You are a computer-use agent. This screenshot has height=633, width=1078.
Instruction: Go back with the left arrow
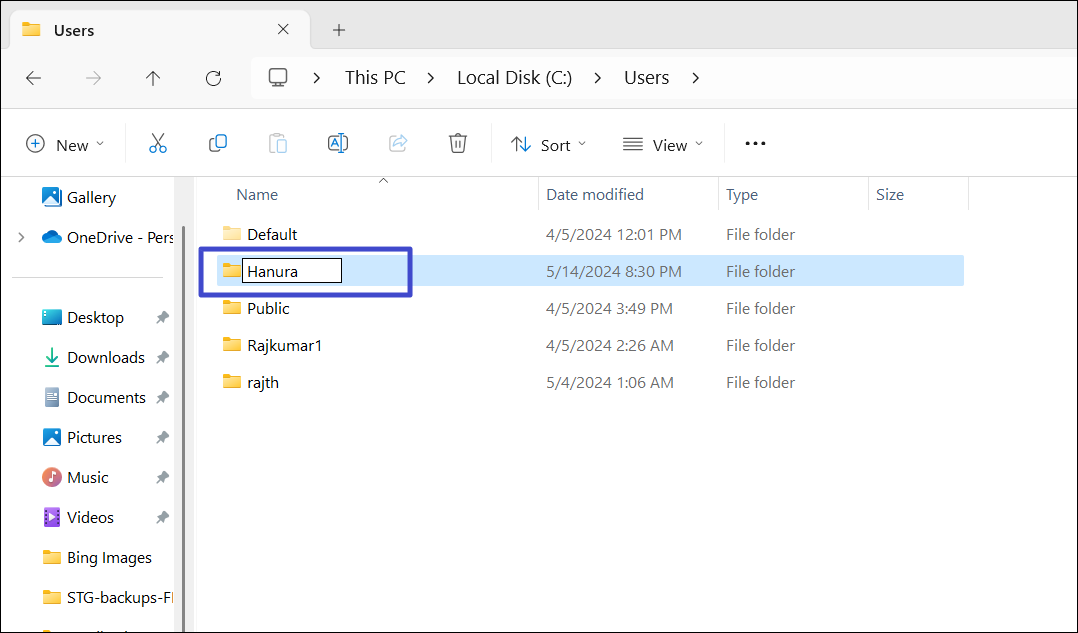pyautogui.click(x=34, y=78)
